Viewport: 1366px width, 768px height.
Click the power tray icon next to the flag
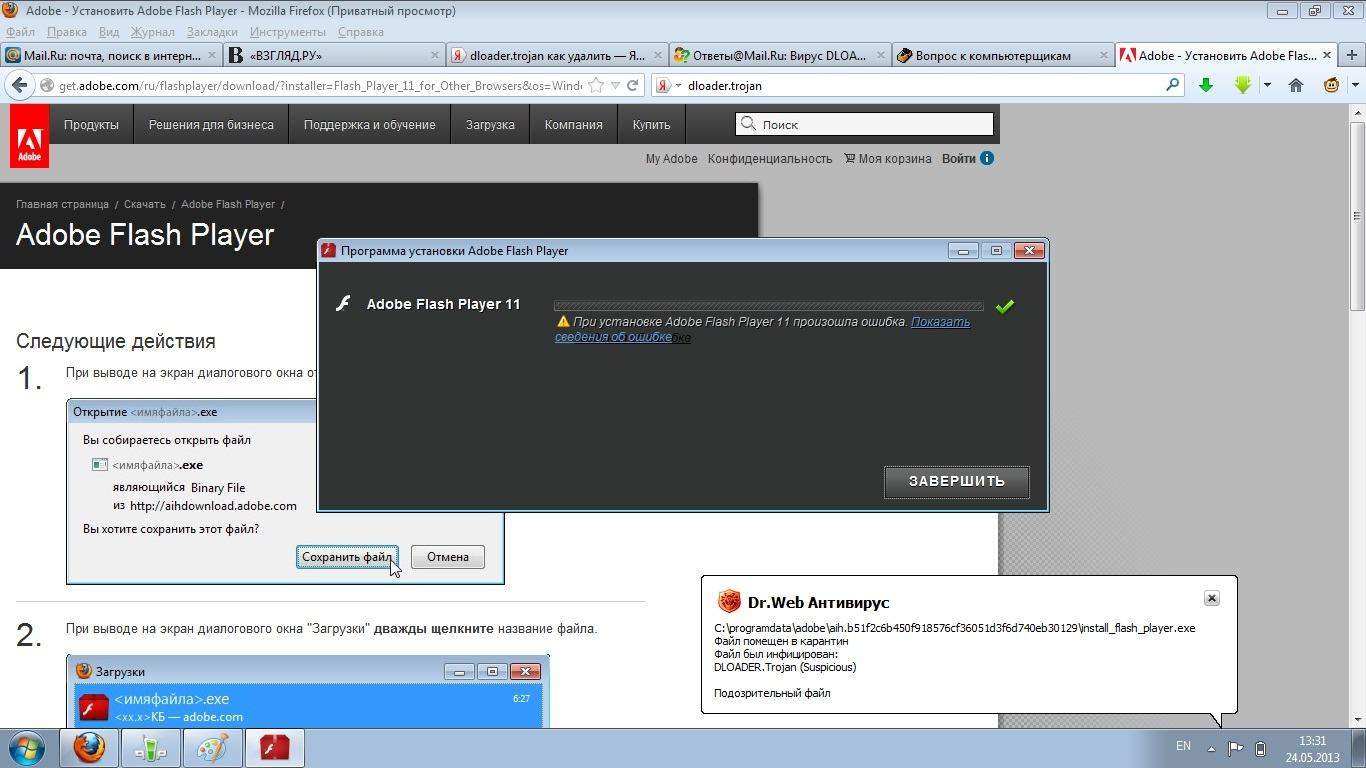click(1261, 748)
